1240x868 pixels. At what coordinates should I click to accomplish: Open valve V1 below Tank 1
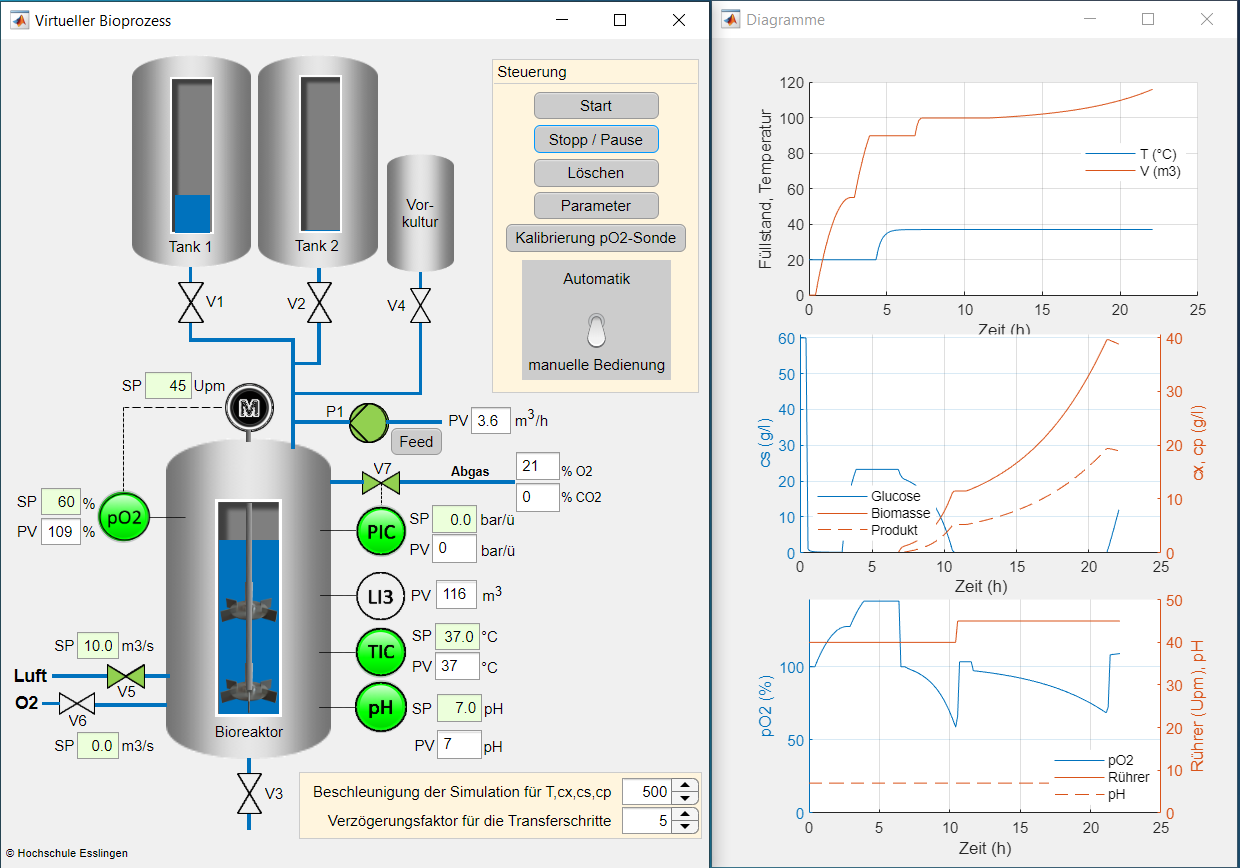tap(190, 303)
